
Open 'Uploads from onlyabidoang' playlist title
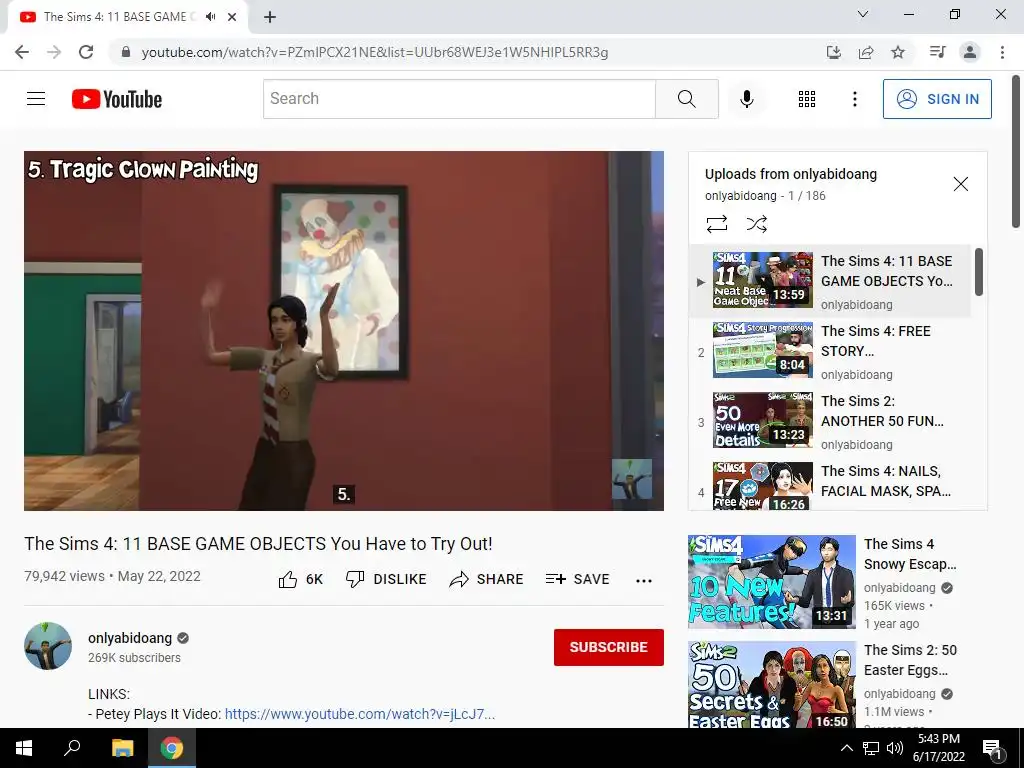click(x=790, y=174)
